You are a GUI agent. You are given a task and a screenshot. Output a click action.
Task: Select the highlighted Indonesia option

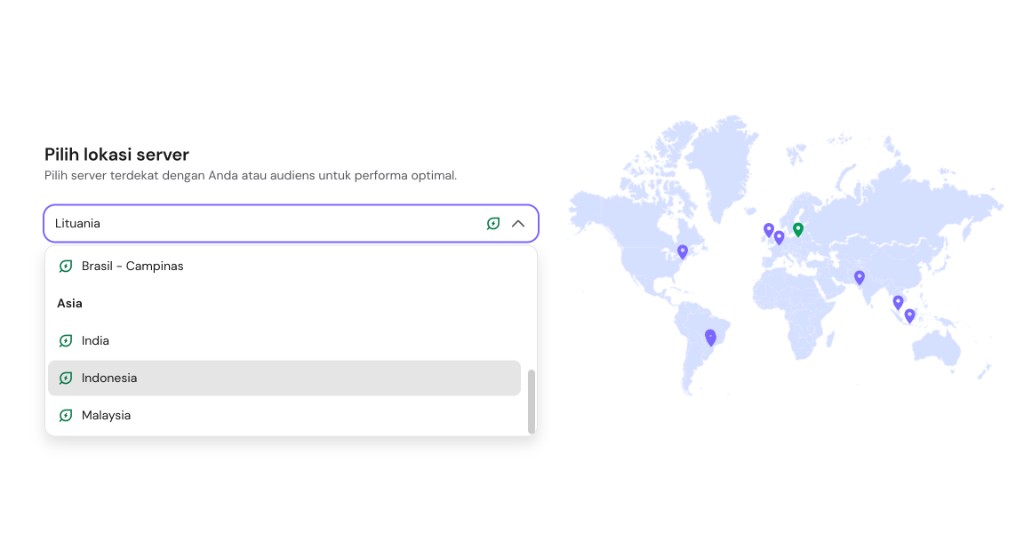[x=284, y=378]
